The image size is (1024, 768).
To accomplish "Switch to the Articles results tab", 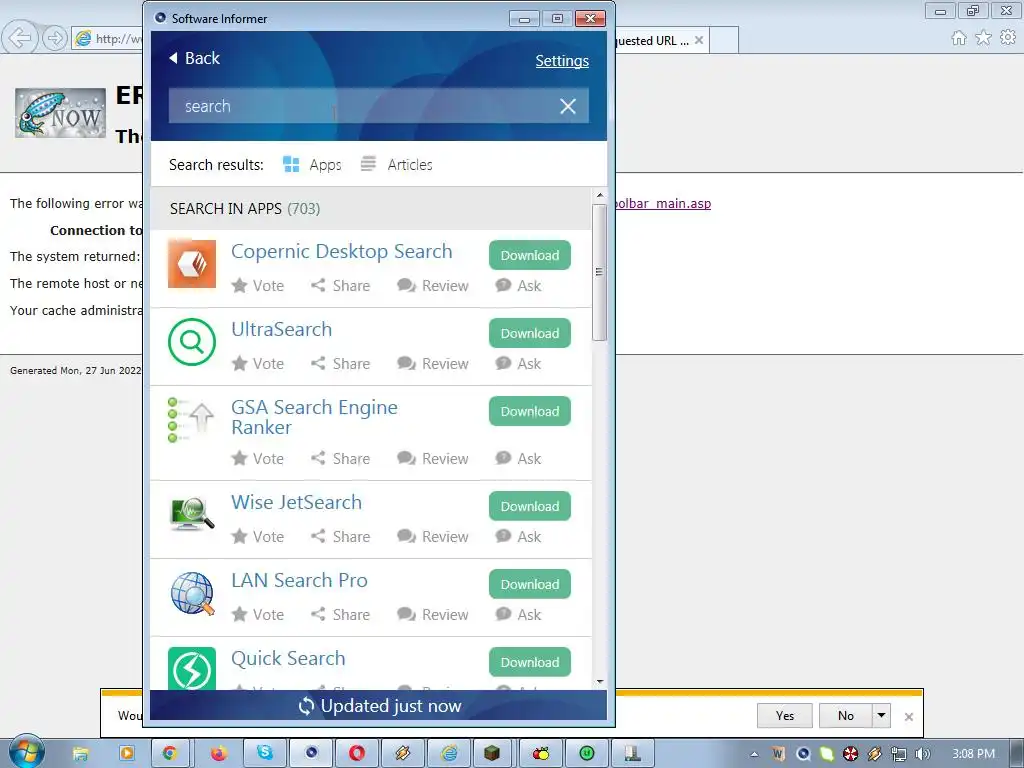I will click(396, 165).
